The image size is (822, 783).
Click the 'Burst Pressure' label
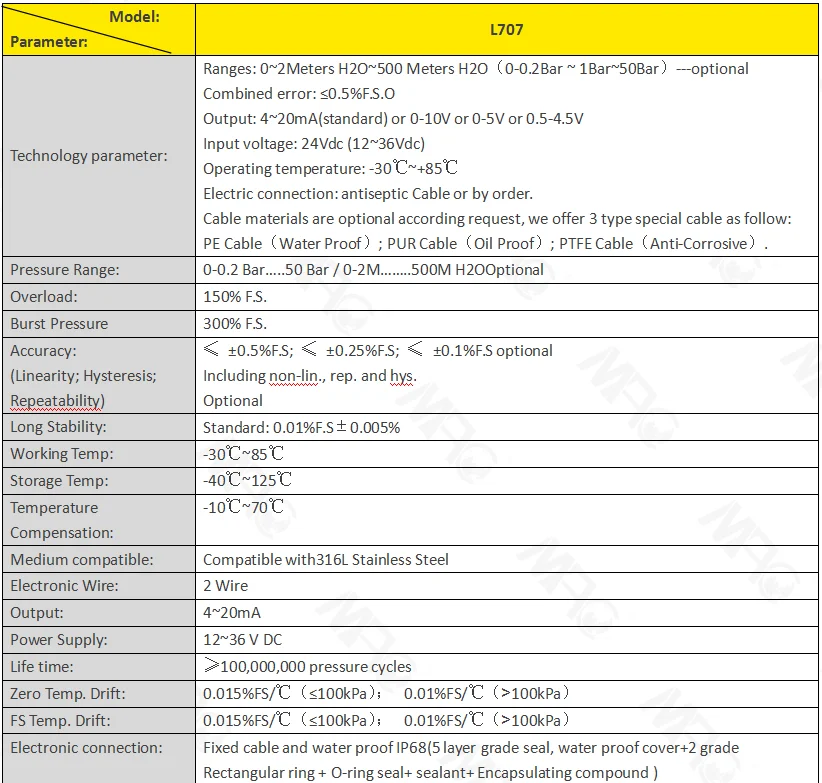pos(59,324)
